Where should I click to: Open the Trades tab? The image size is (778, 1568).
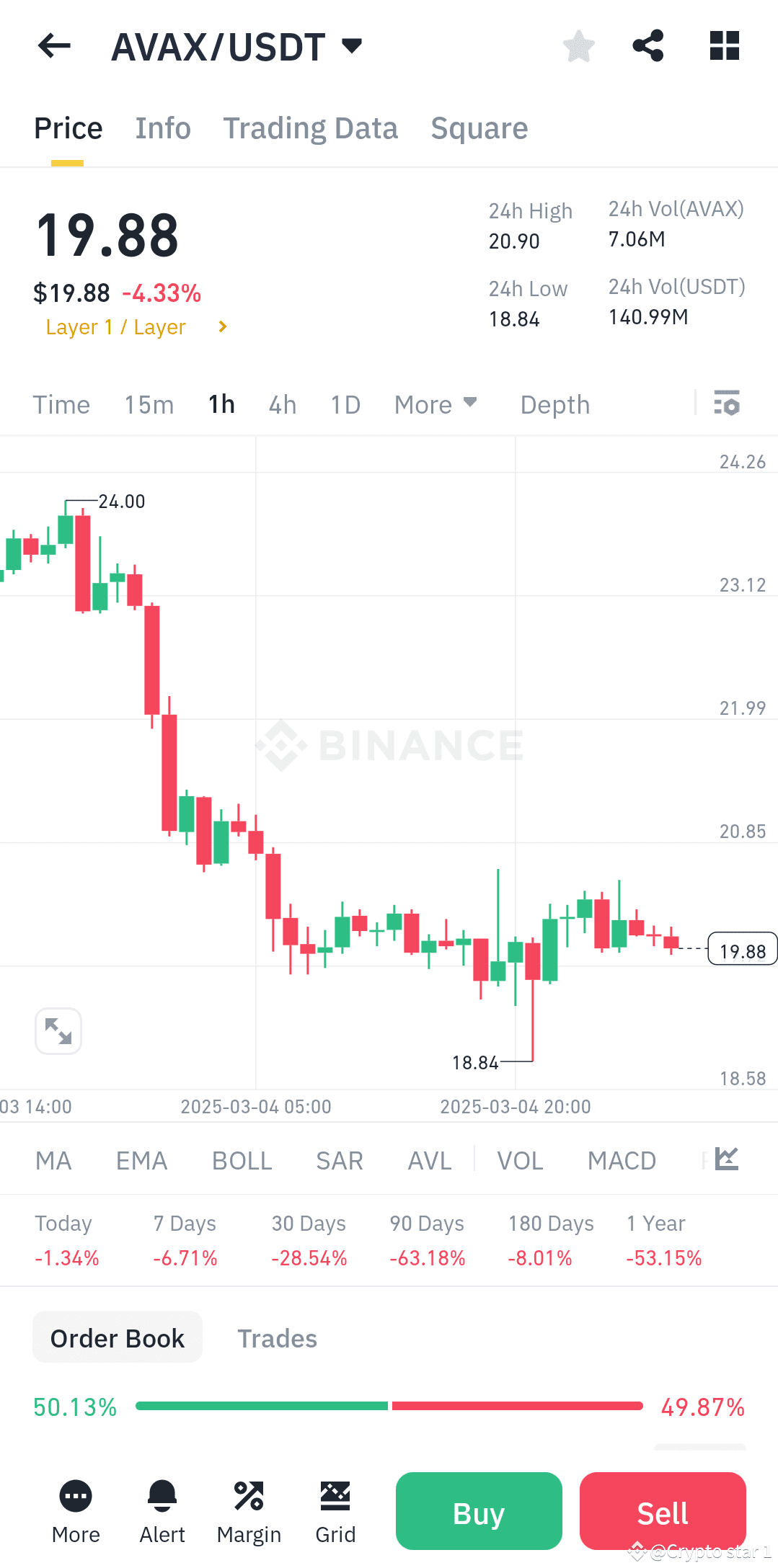277,1337
